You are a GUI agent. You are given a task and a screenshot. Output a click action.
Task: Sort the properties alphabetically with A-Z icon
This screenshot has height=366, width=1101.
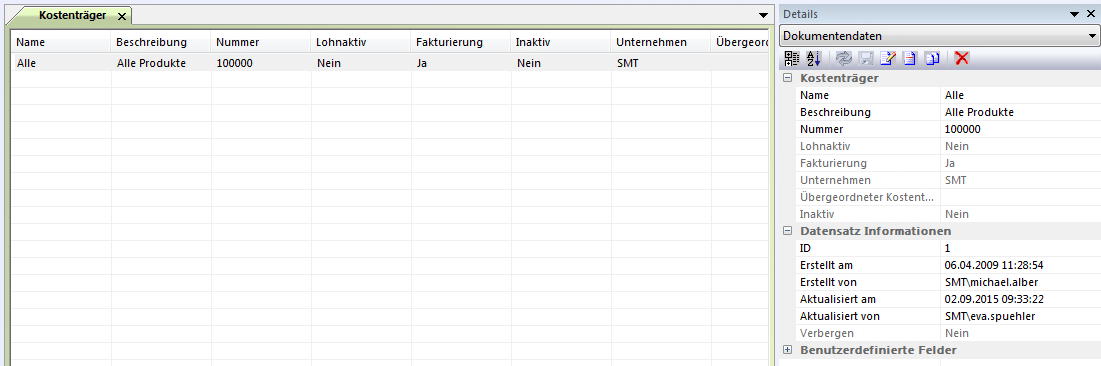tap(813, 59)
